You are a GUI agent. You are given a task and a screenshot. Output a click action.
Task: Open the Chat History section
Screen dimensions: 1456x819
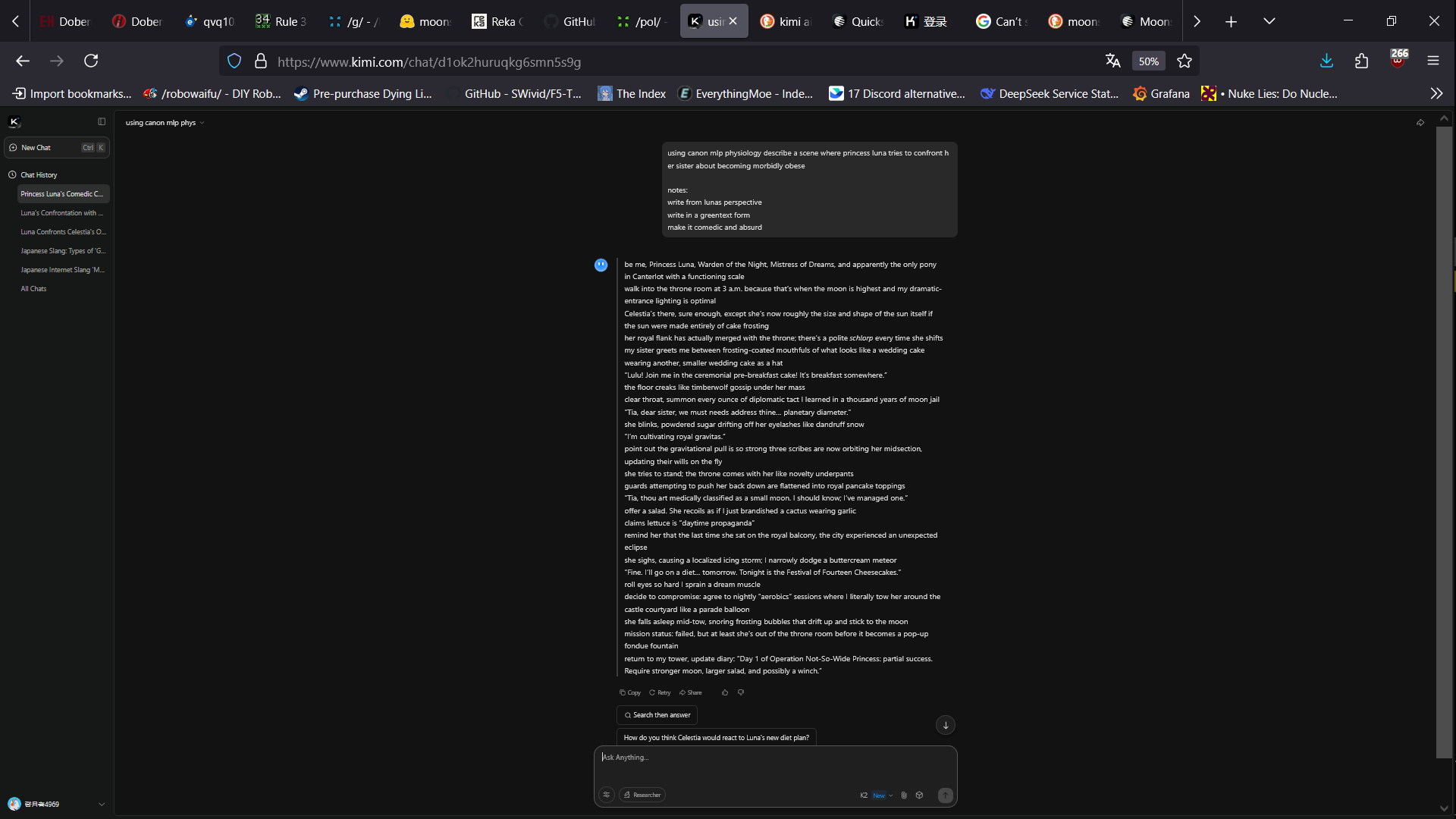tap(39, 174)
